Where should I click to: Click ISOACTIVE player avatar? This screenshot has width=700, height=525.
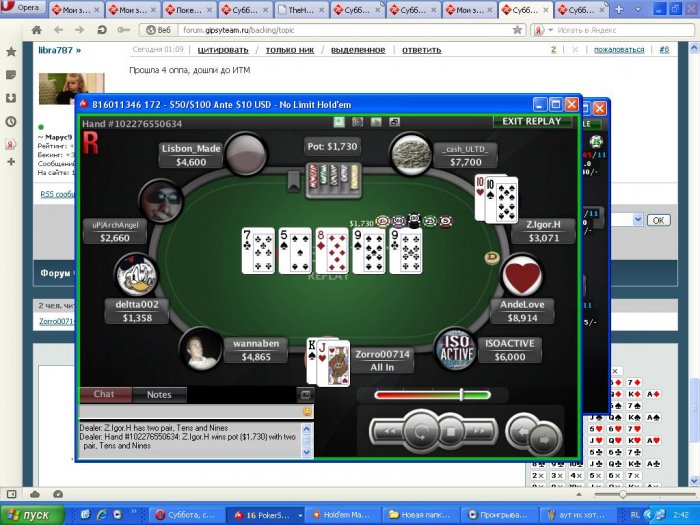tap(456, 350)
